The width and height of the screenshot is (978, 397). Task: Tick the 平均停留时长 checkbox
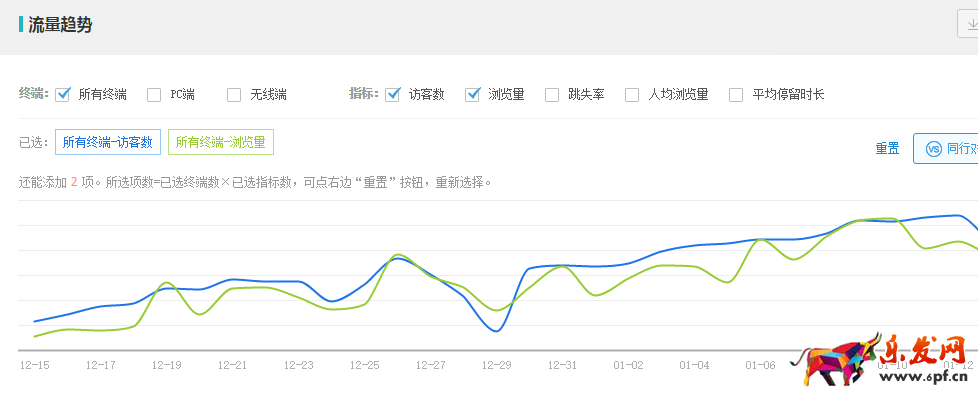pos(736,95)
